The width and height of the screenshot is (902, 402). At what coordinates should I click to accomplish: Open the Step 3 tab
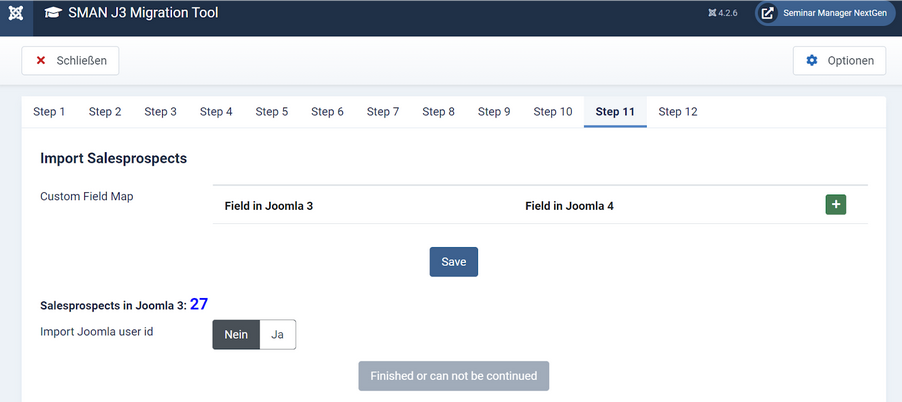(x=160, y=112)
